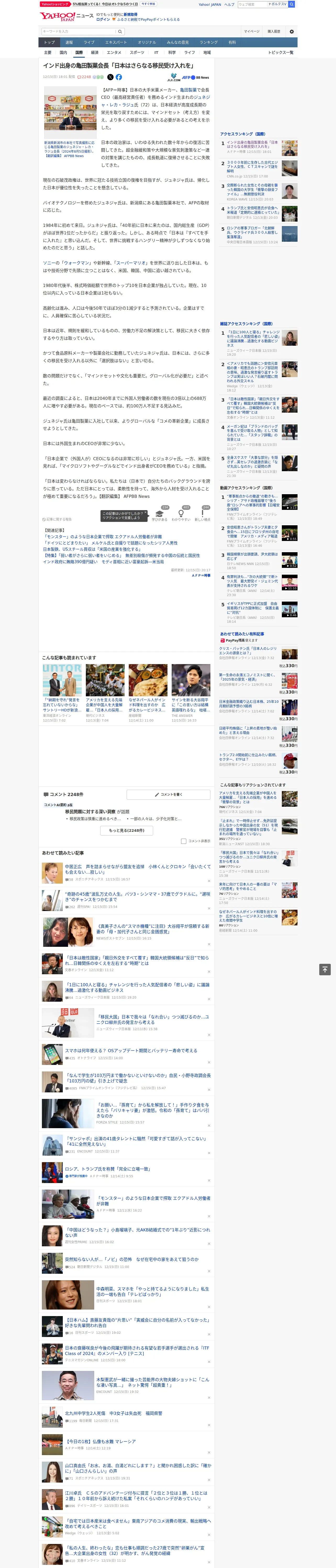Select the 有料 tab
This screenshot has height=1568, width=336.
pyautogui.click(x=232, y=43)
